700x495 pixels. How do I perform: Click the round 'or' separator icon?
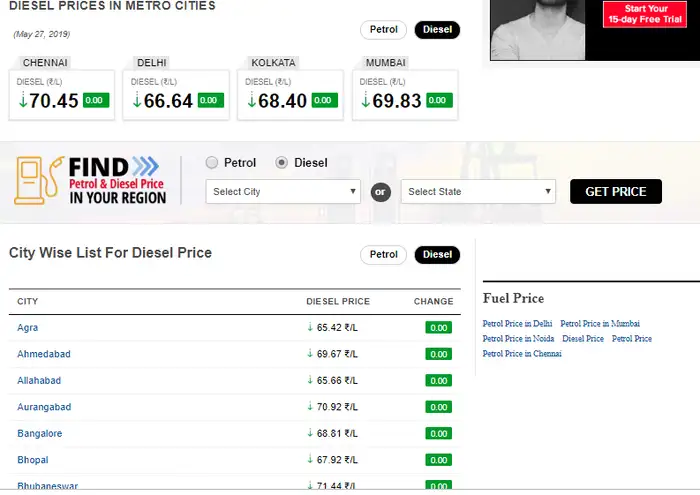(380, 192)
